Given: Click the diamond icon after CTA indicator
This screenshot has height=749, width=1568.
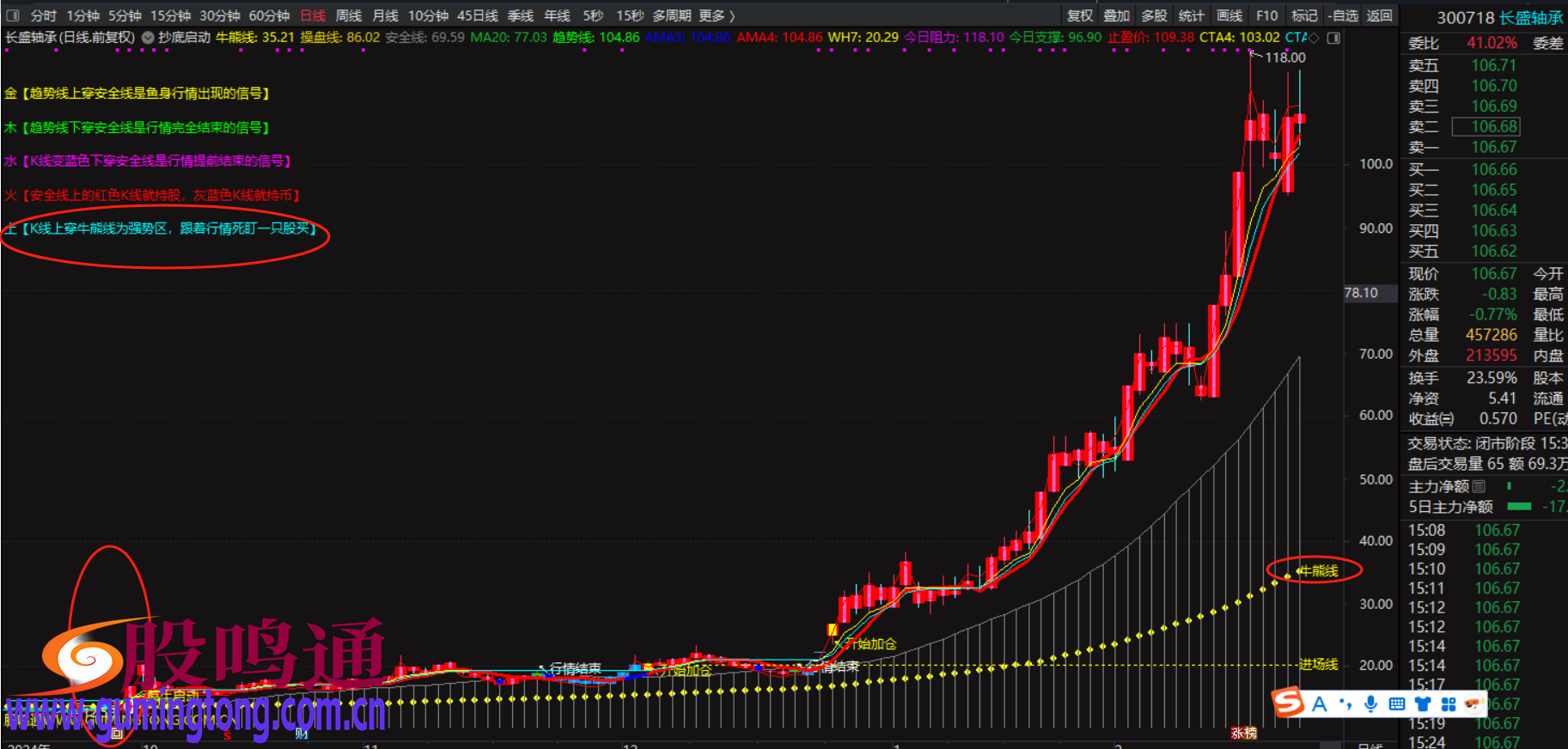Looking at the screenshot, I should pyautogui.click(x=1314, y=38).
